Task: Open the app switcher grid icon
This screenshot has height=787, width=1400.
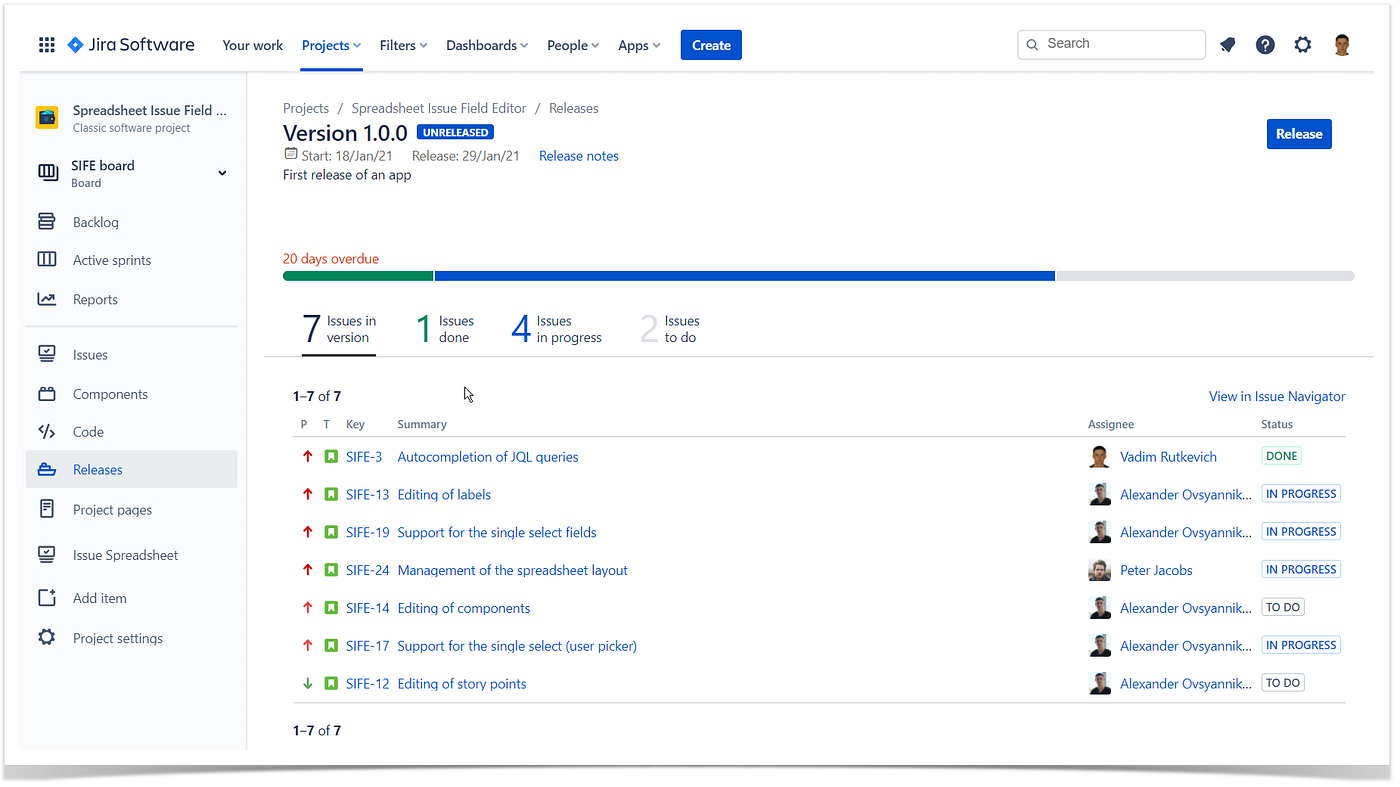Action: [x=47, y=45]
